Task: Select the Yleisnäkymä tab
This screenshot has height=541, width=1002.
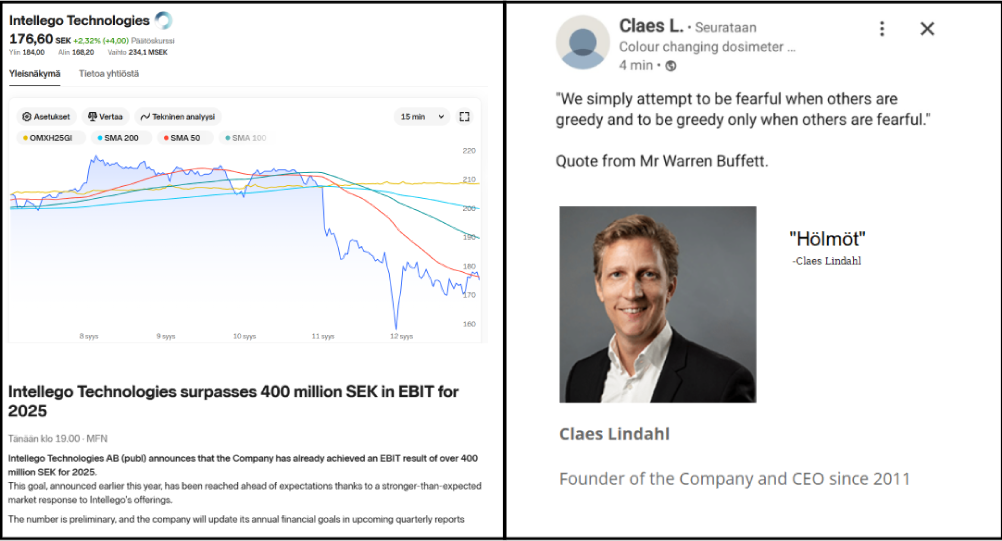Action: pos(35,73)
